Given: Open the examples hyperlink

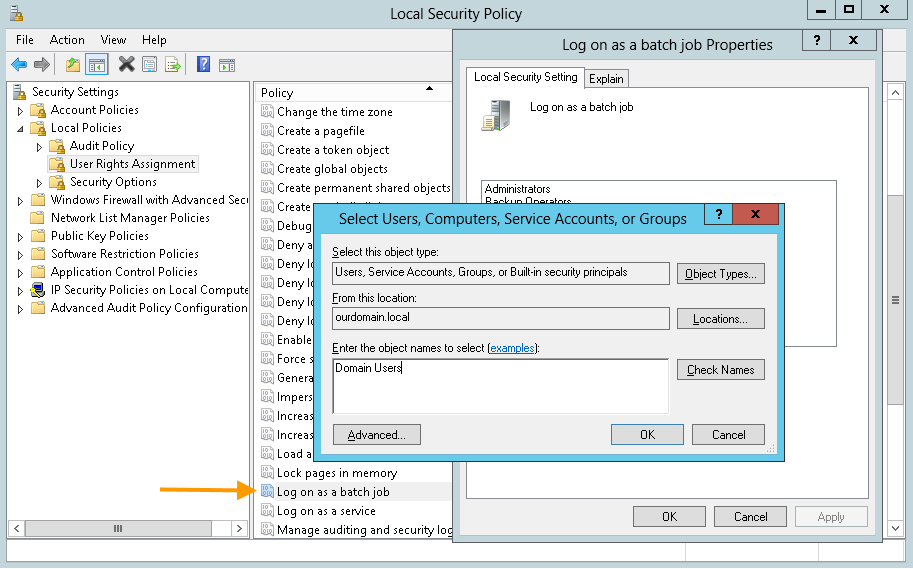Looking at the screenshot, I should (512, 348).
